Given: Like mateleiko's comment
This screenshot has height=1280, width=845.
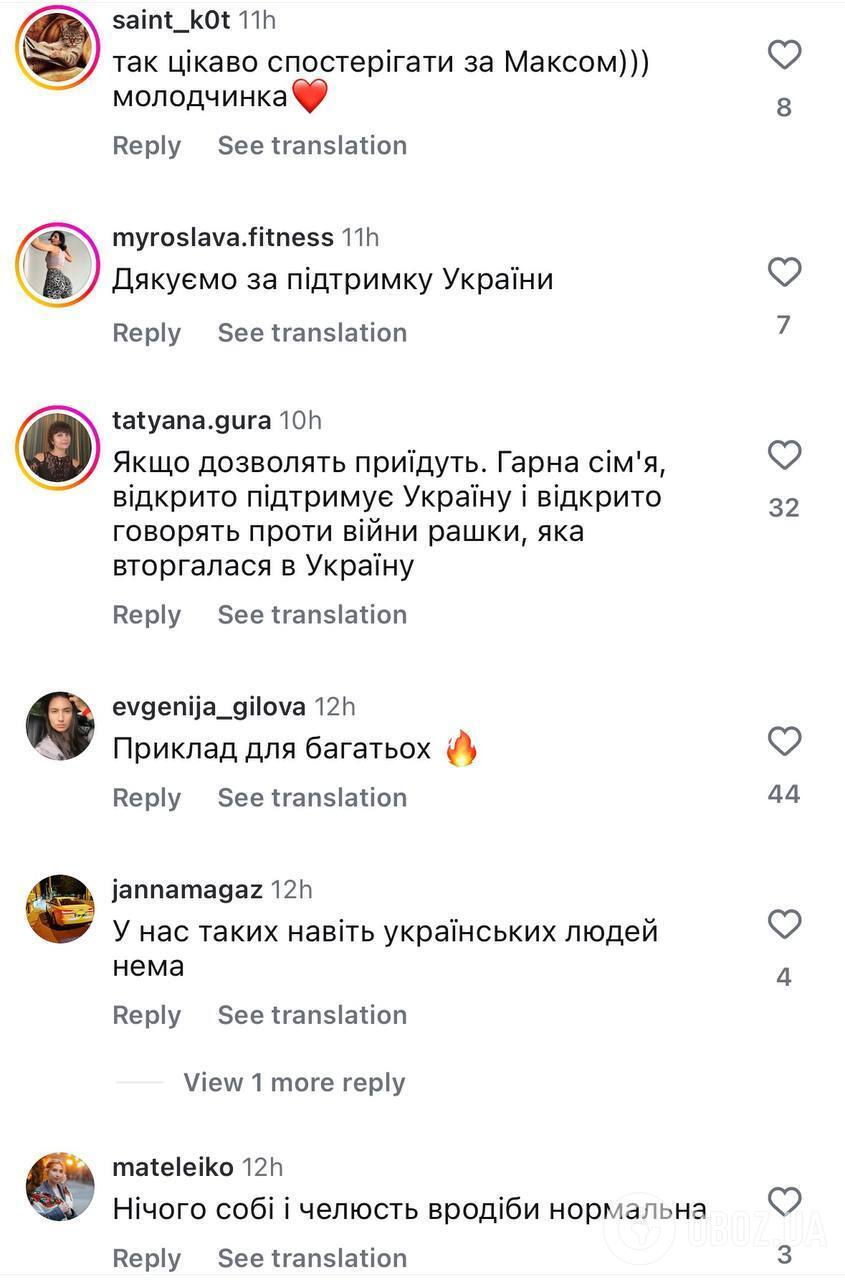Looking at the screenshot, I should [x=784, y=1202].
